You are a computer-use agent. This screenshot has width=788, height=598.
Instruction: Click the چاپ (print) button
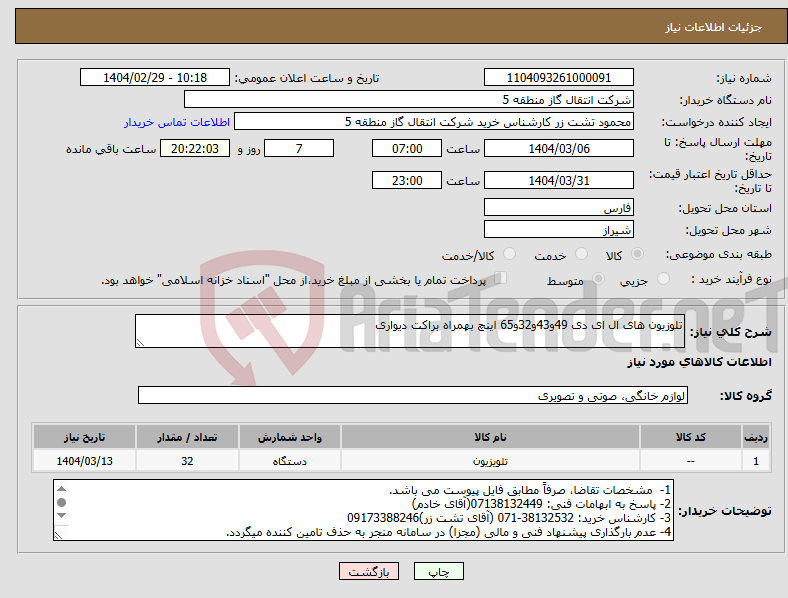[x=438, y=571]
